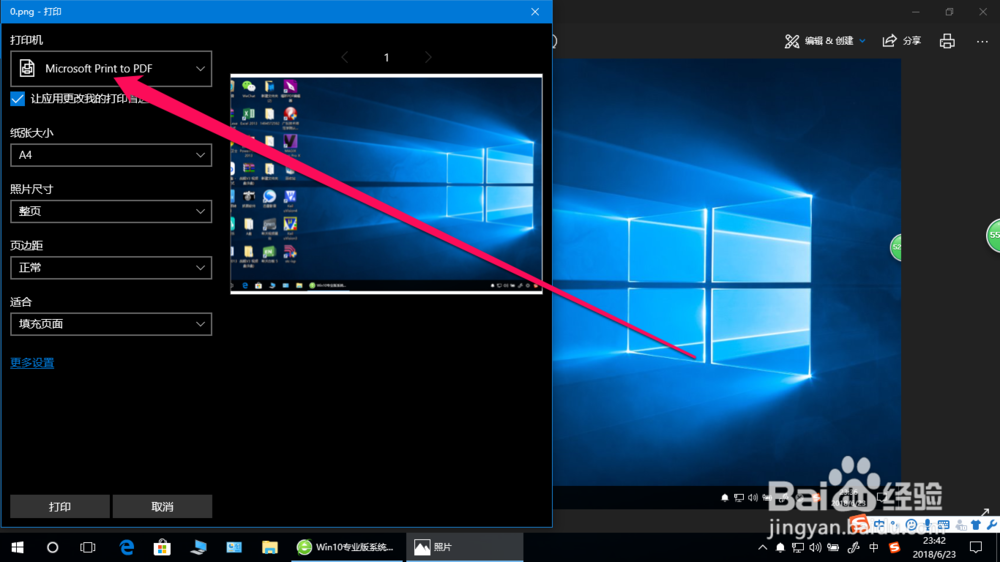Screen dimensions: 1000x562
Task: Toggle the allow app to change print preferences checkbox
Action: pos(17,99)
